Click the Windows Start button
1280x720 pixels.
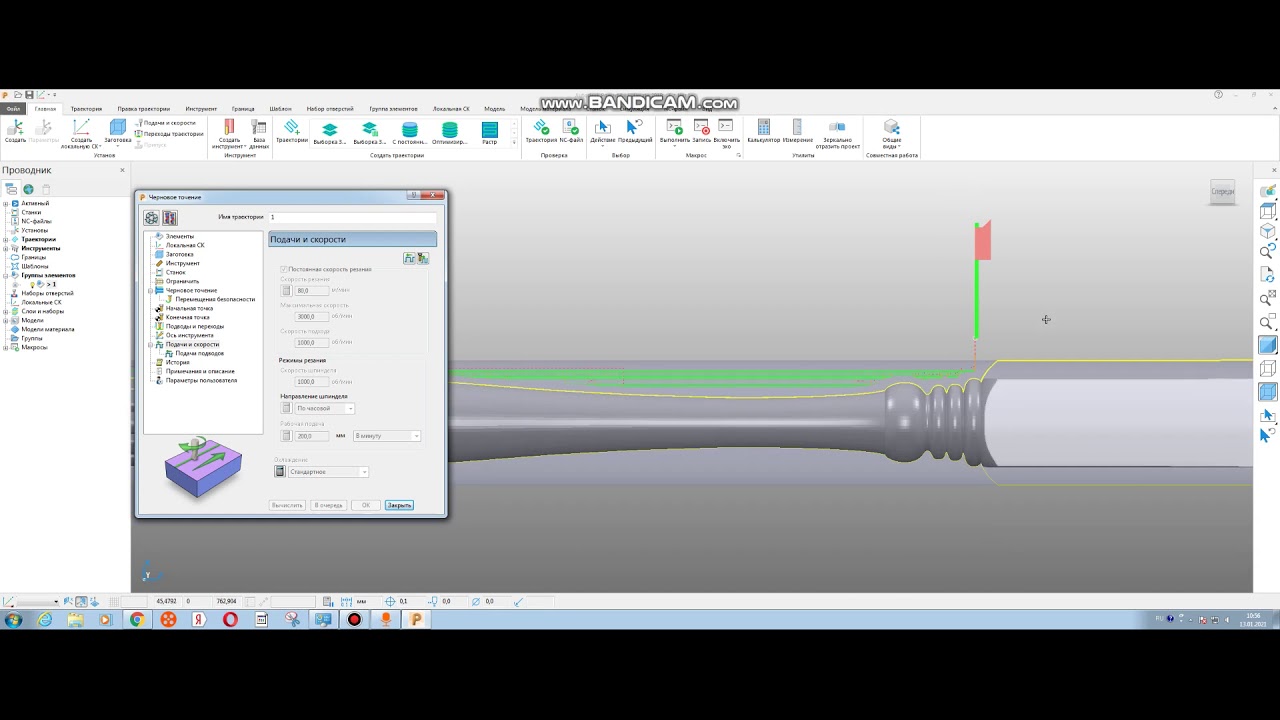pyautogui.click(x=13, y=620)
